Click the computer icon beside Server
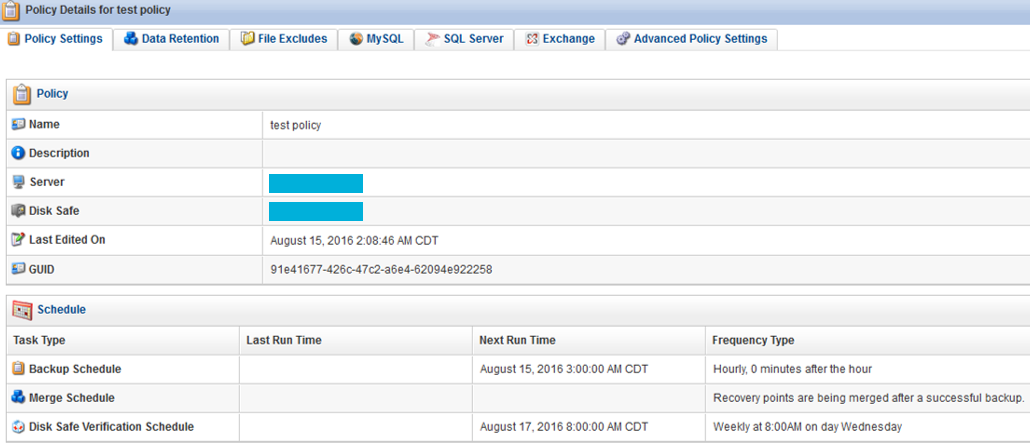This screenshot has width=1030, height=448. (18, 182)
